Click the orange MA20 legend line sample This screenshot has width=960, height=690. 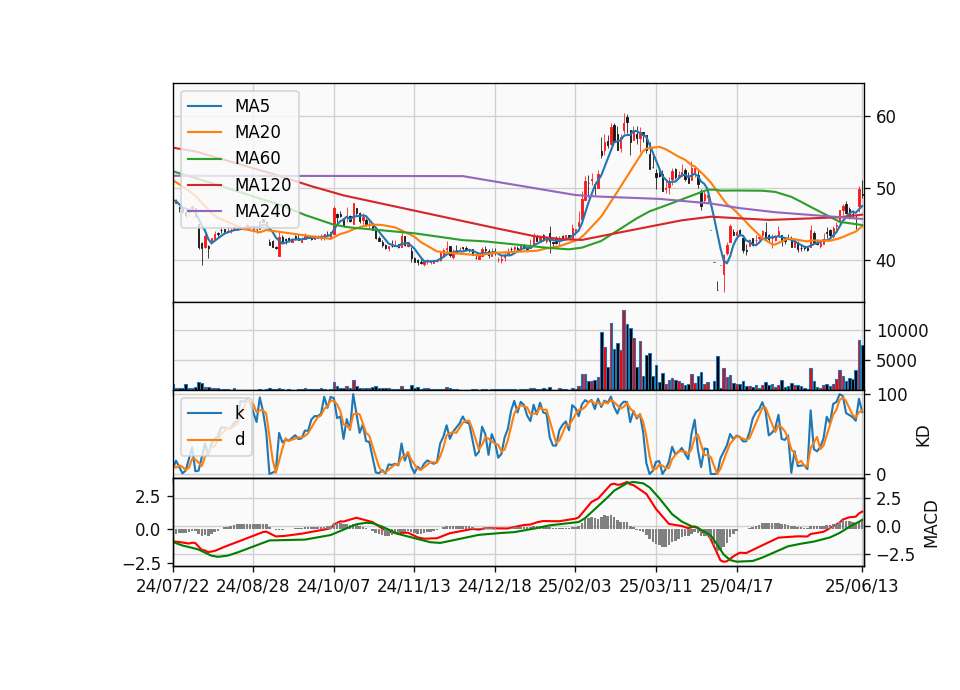click(x=204, y=132)
